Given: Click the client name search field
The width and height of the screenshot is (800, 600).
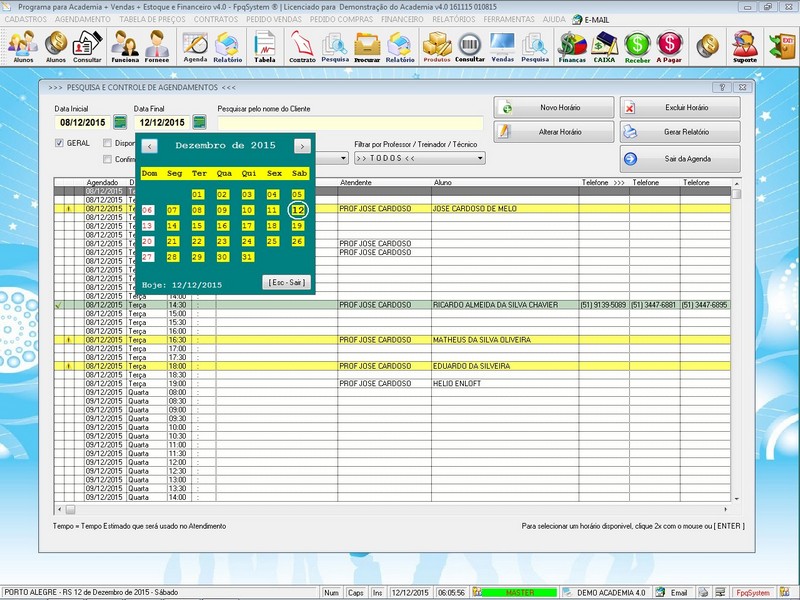Looking at the screenshot, I should [350, 122].
